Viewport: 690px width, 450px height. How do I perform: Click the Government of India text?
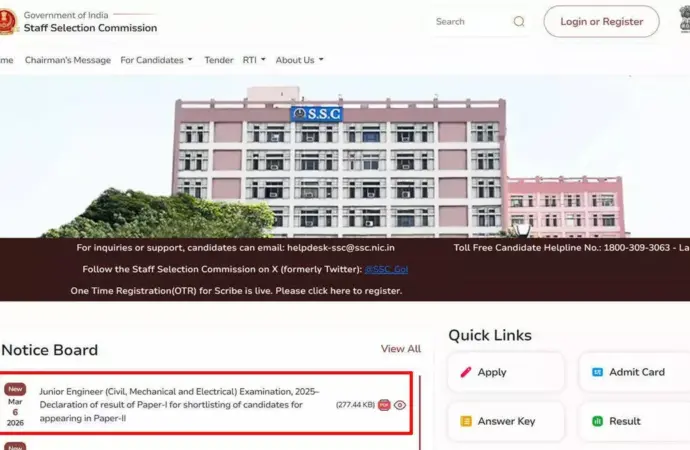[66, 15]
